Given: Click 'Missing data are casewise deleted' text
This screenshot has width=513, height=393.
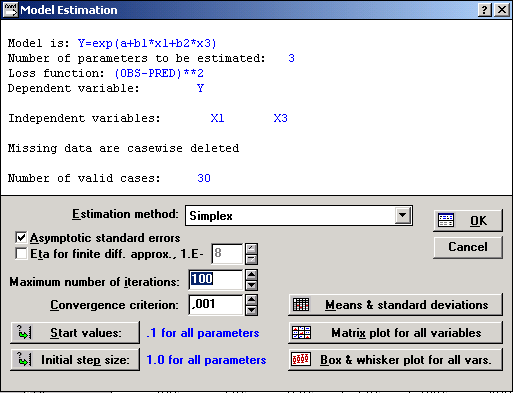Looking at the screenshot, I should click(x=123, y=148).
